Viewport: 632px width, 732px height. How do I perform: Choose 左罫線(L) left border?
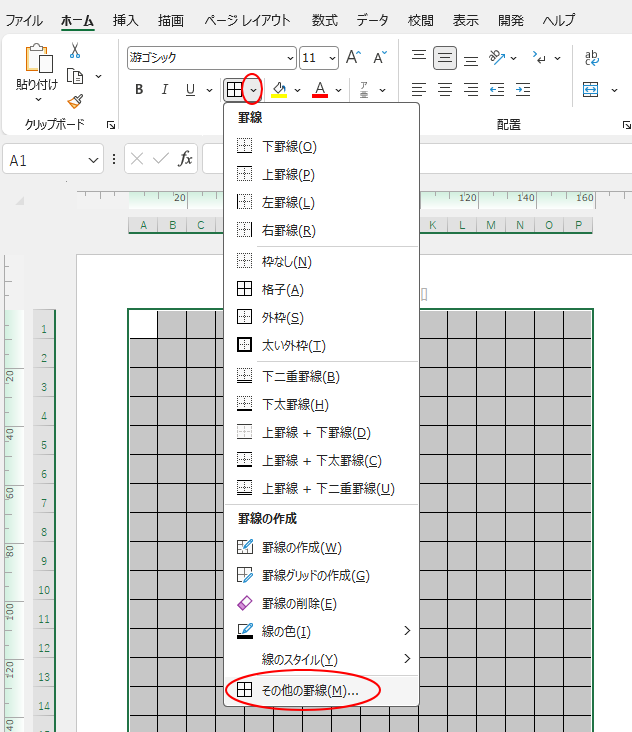(x=322, y=203)
